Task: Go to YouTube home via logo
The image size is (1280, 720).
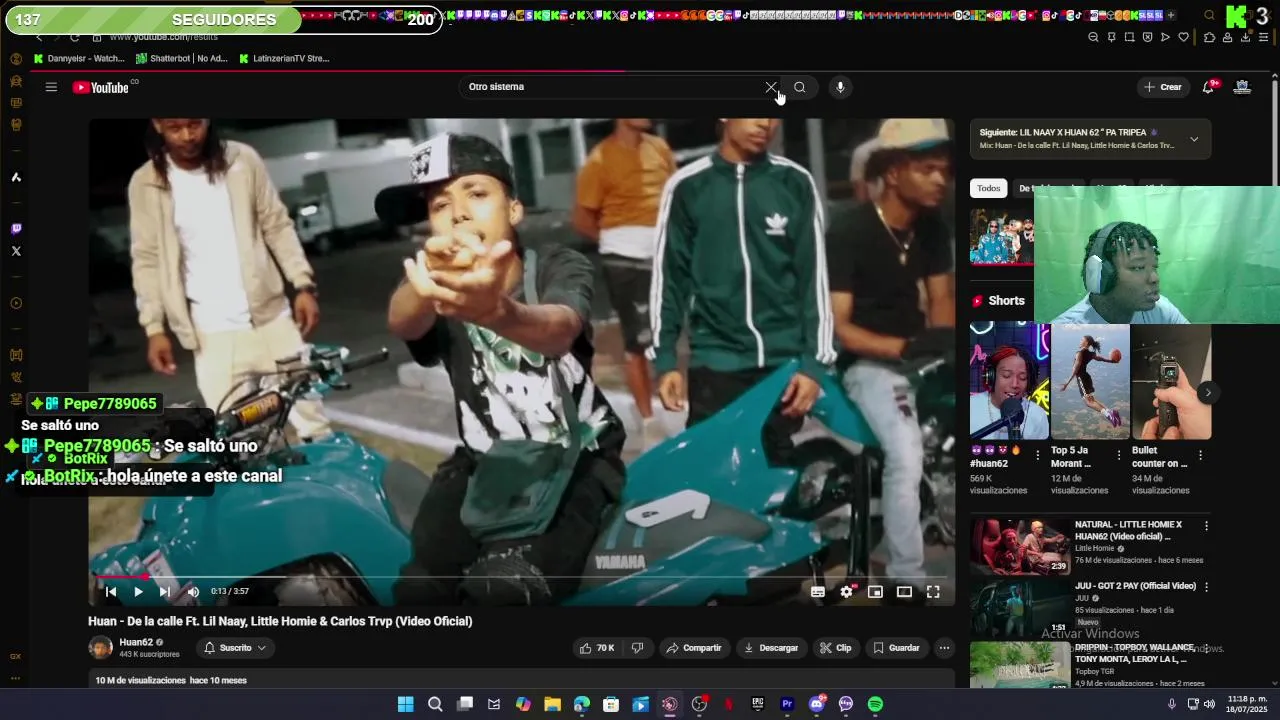Action: tap(101, 88)
